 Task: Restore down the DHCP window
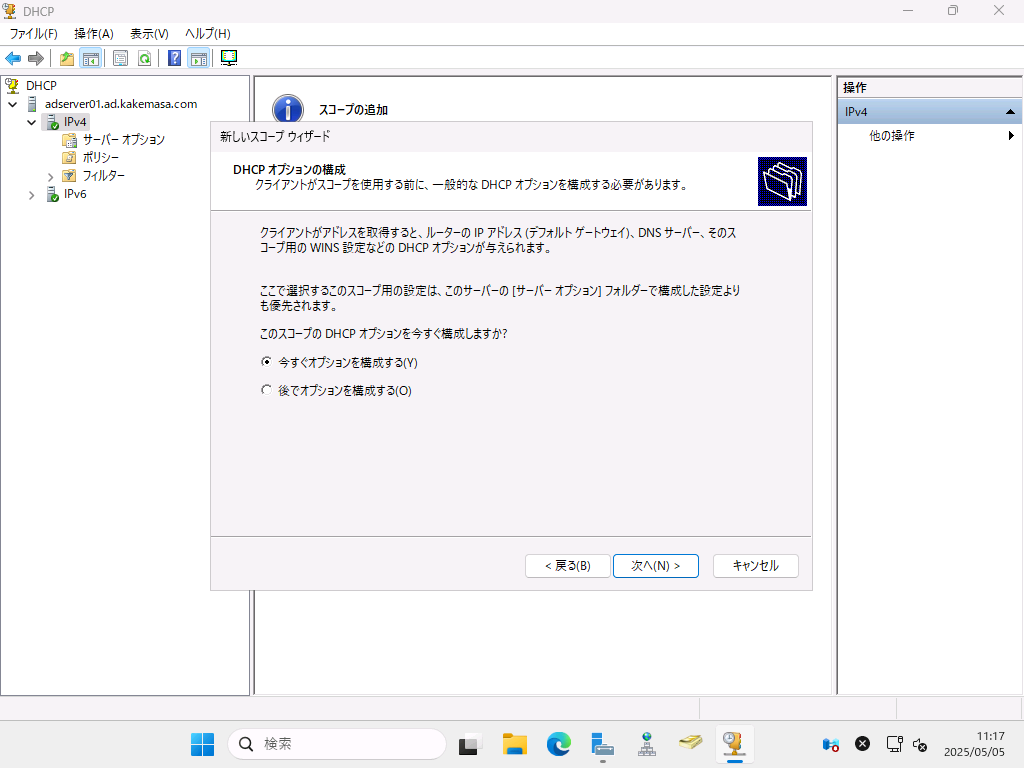(x=953, y=10)
